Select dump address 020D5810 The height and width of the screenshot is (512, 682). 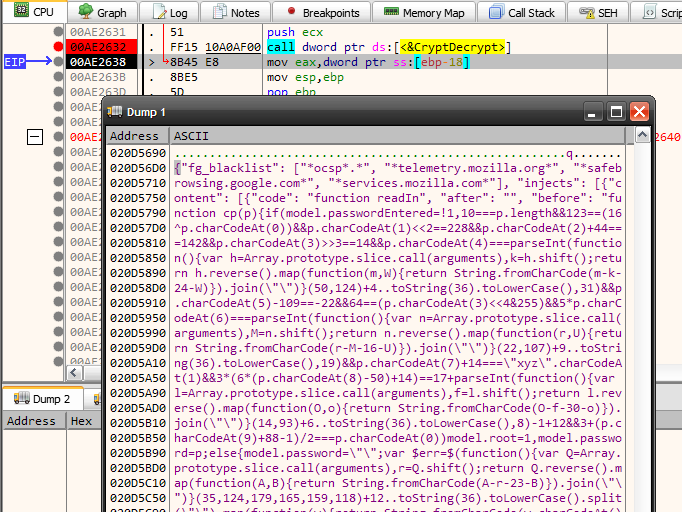(138, 243)
